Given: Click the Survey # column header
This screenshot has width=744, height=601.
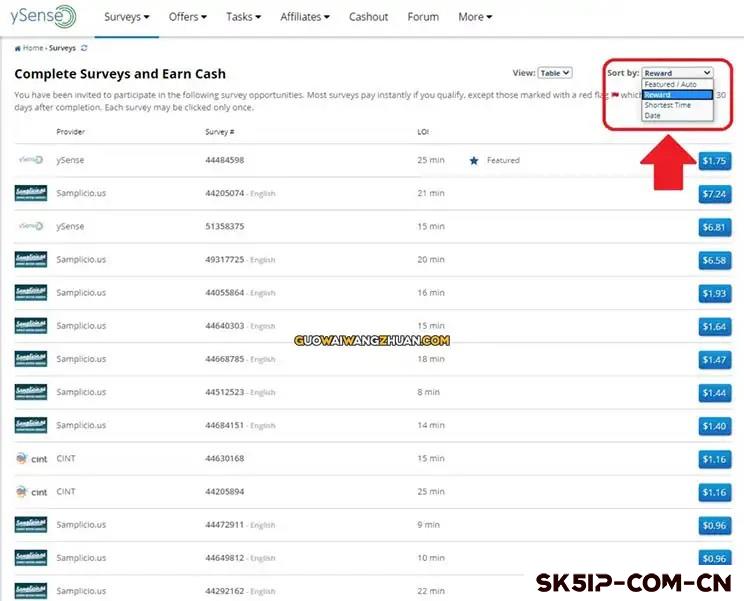Looking at the screenshot, I should click(x=220, y=132).
